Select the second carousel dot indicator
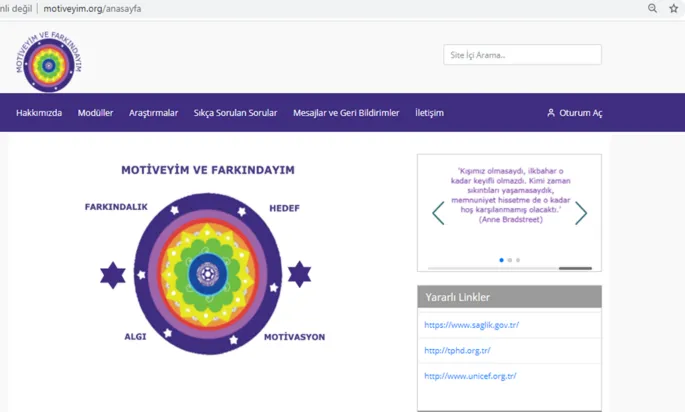Screen dimensions: 685x412 pos(509,260)
